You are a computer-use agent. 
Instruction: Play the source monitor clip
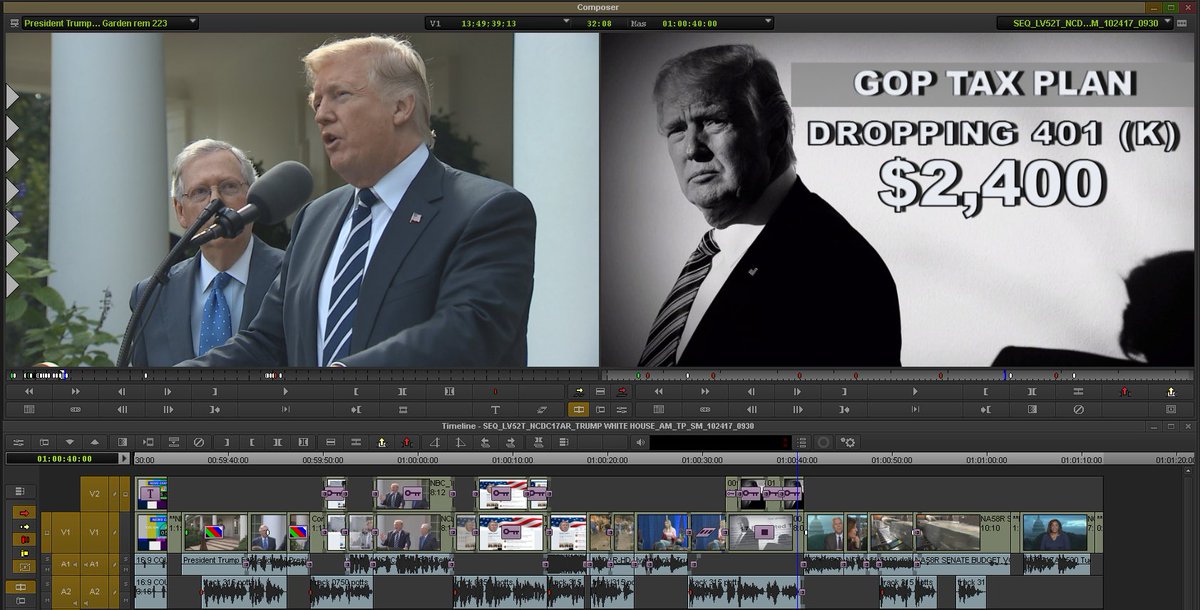pos(285,391)
